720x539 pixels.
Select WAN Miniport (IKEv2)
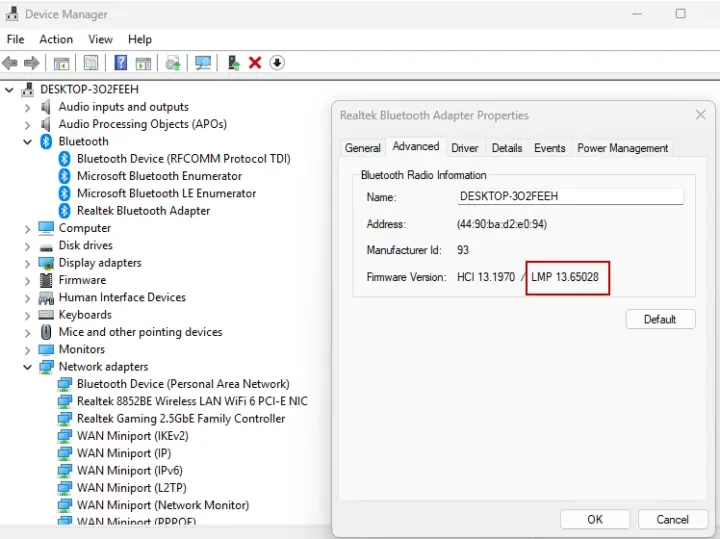pos(133,436)
